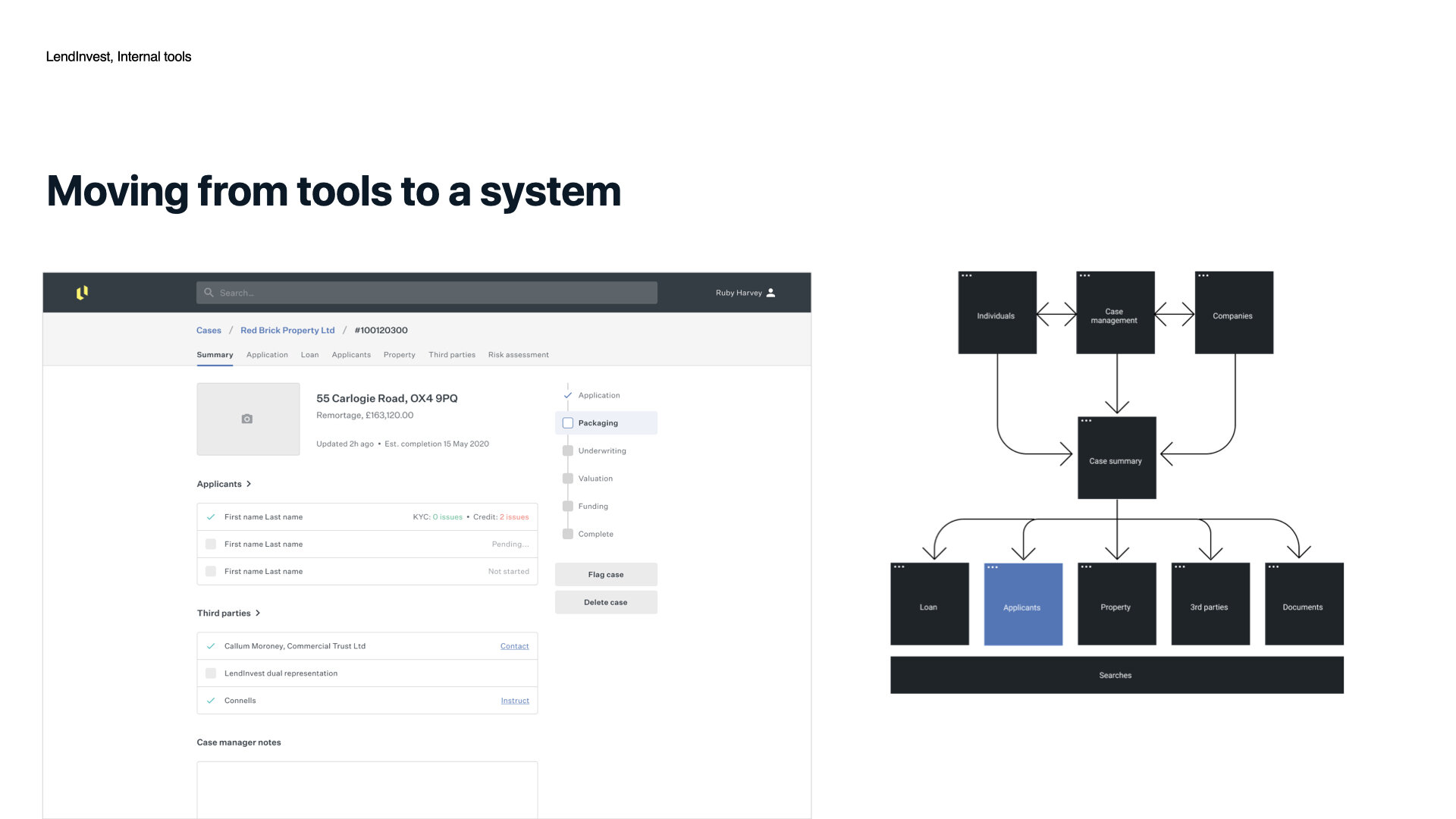This screenshot has height=819, width=1456.
Task: Click the Instruct link next to Connells
Action: point(515,700)
